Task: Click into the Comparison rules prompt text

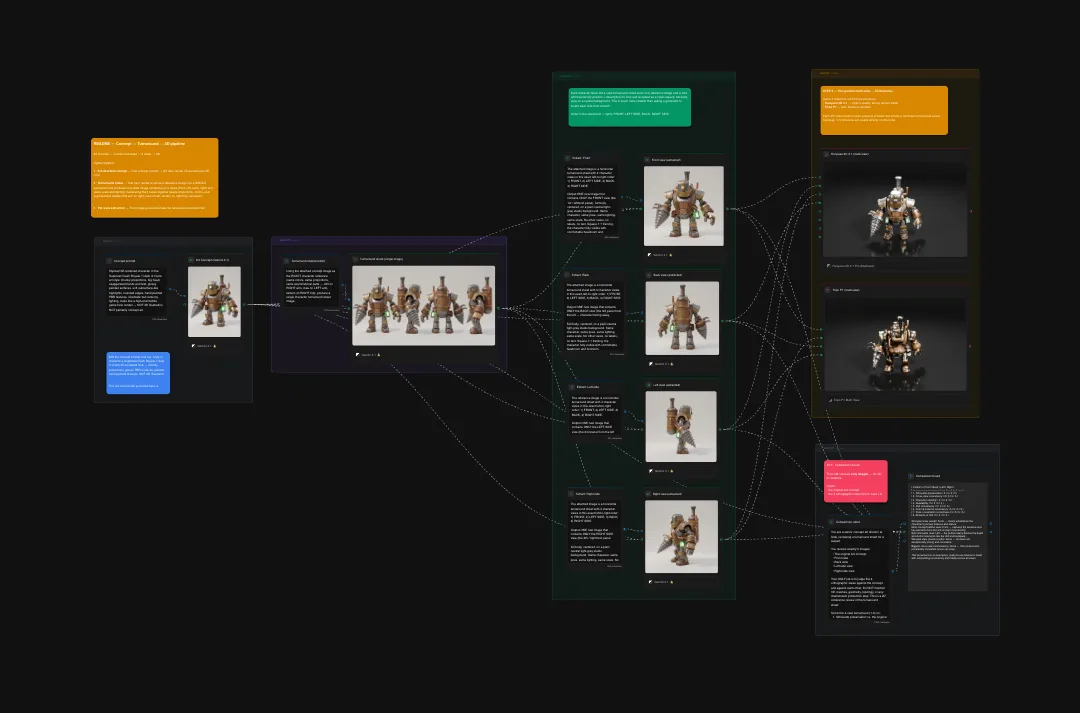Action: pos(859,573)
